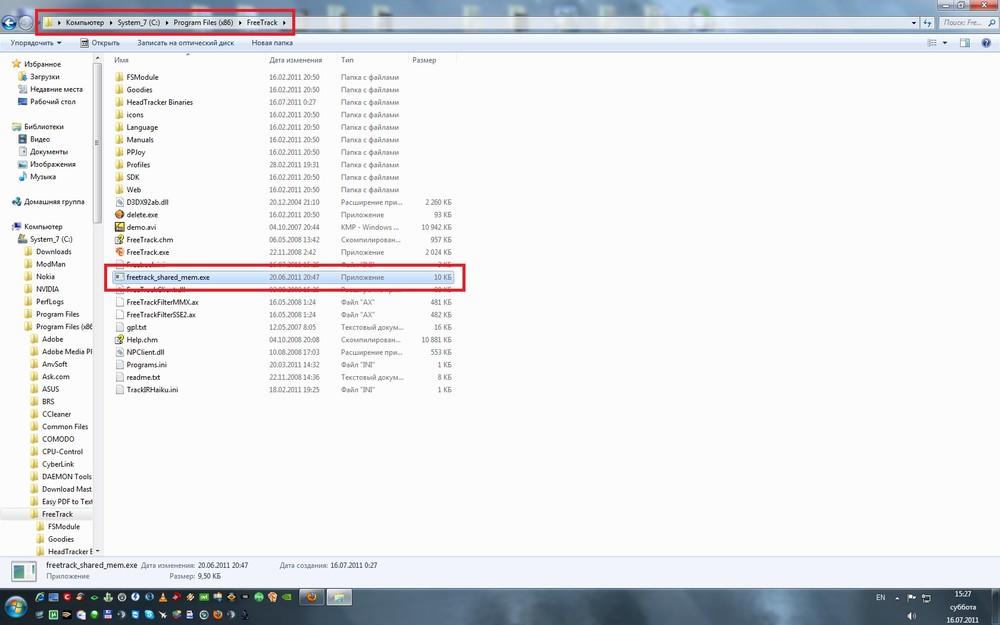Sort by the Размер column header
The height and width of the screenshot is (625, 1000).
[424, 60]
